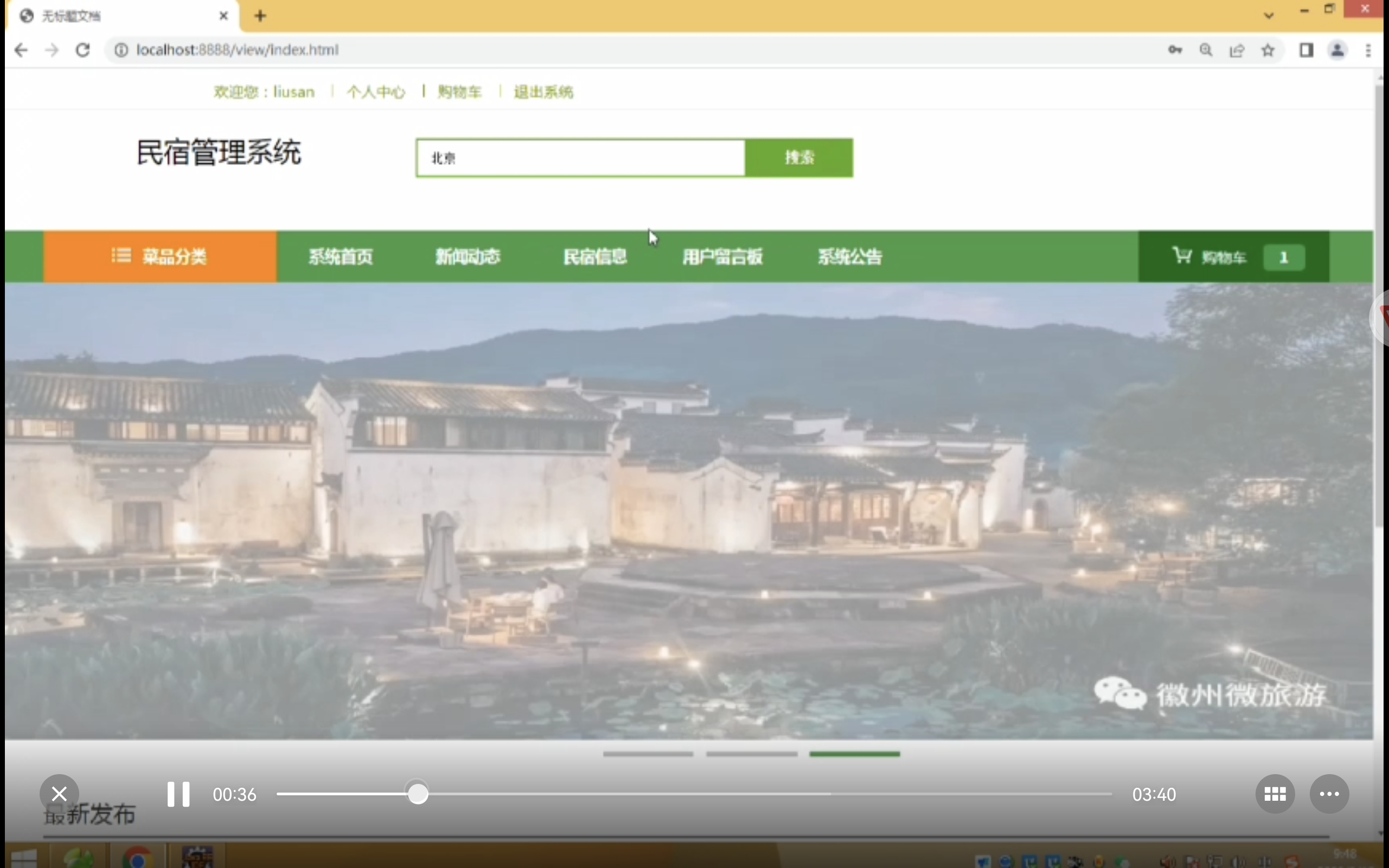Open 系统公告 navigation item
The height and width of the screenshot is (868, 1389).
coord(850,257)
